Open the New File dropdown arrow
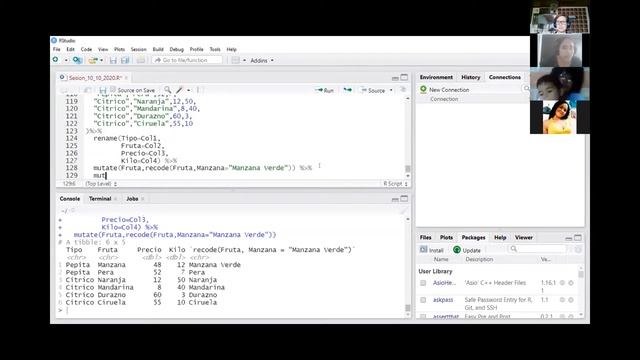 click(x=66, y=60)
